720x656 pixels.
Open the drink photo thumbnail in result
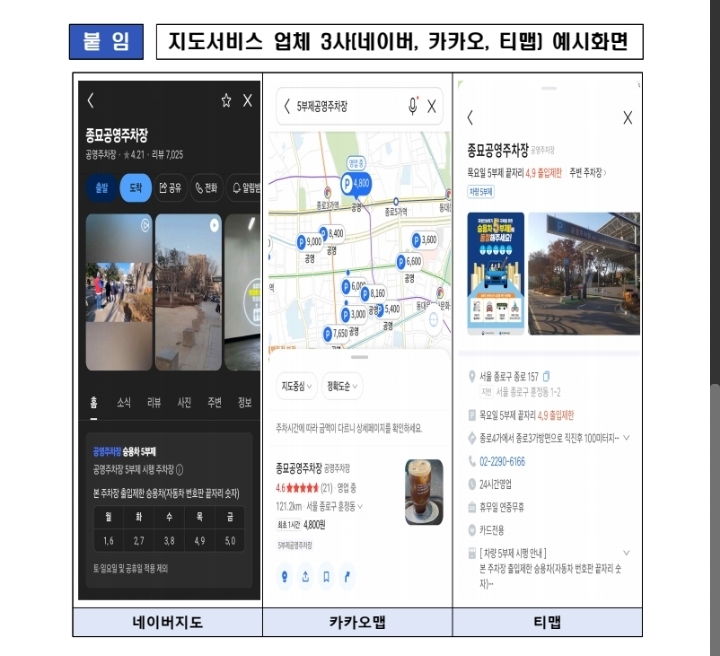[424, 492]
